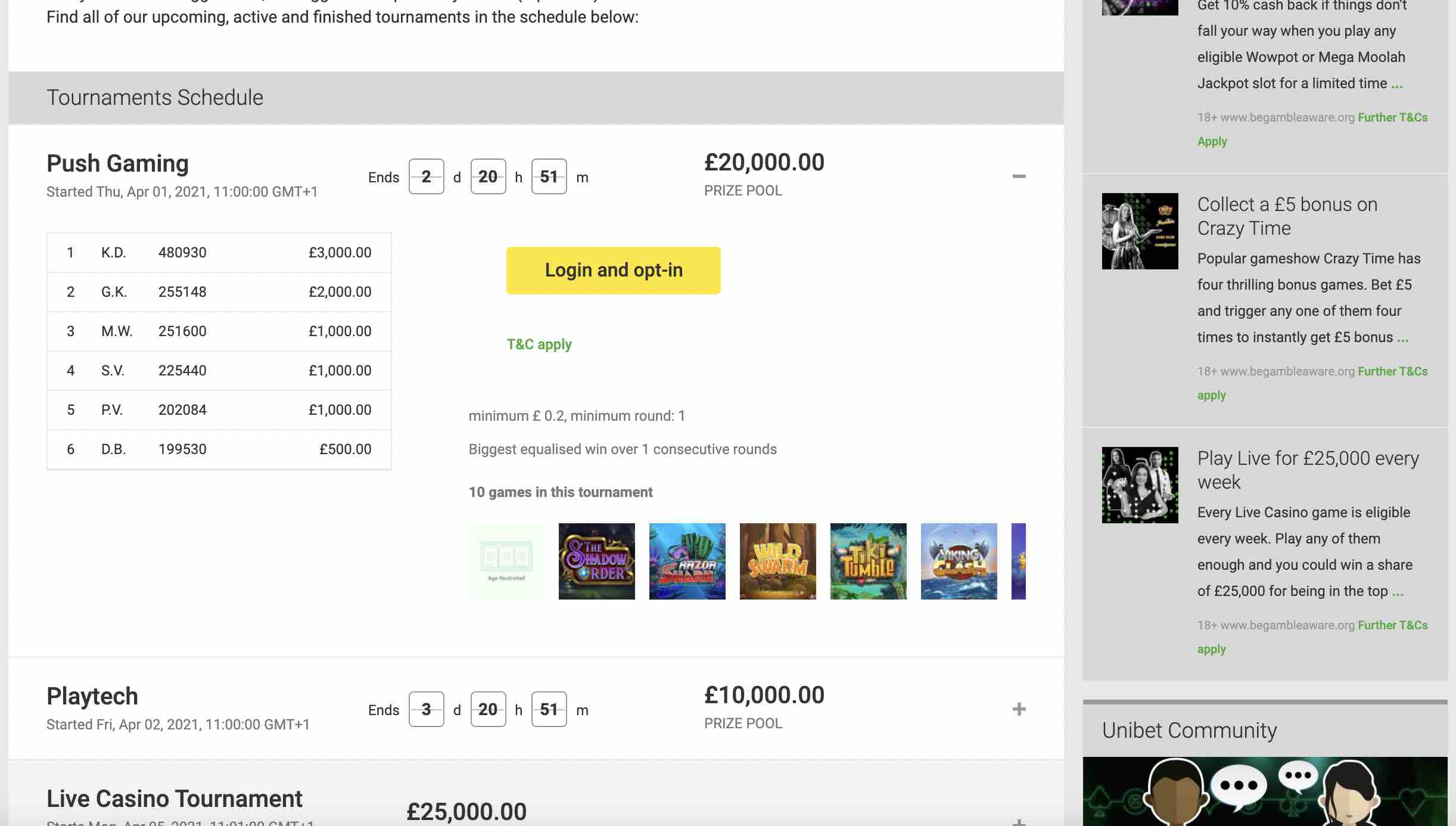Click the age restricted game placeholder
Viewport: 1456px width, 826px height.
pos(506,561)
